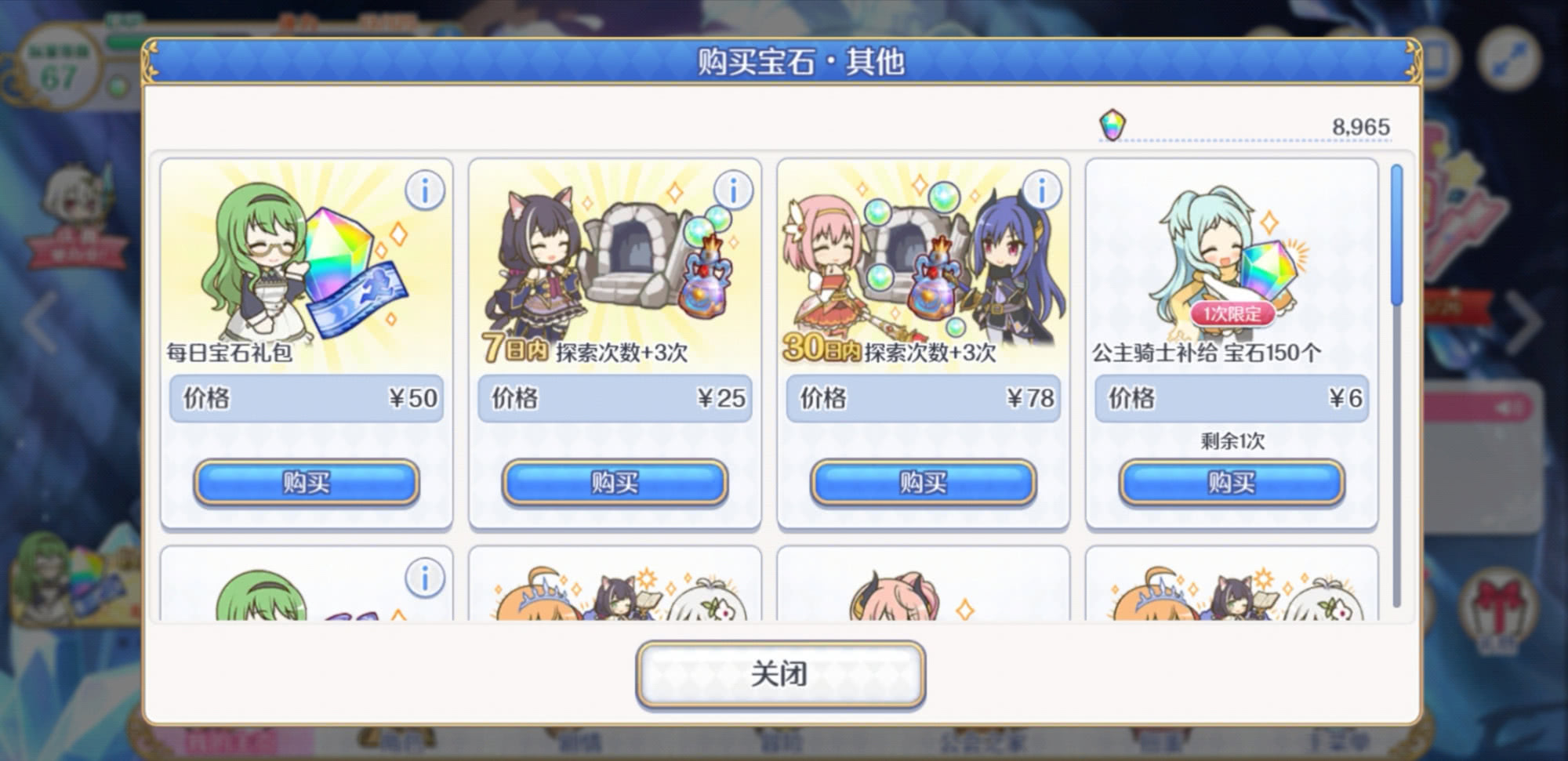Click the right arrow behind the dialog

(1525, 321)
